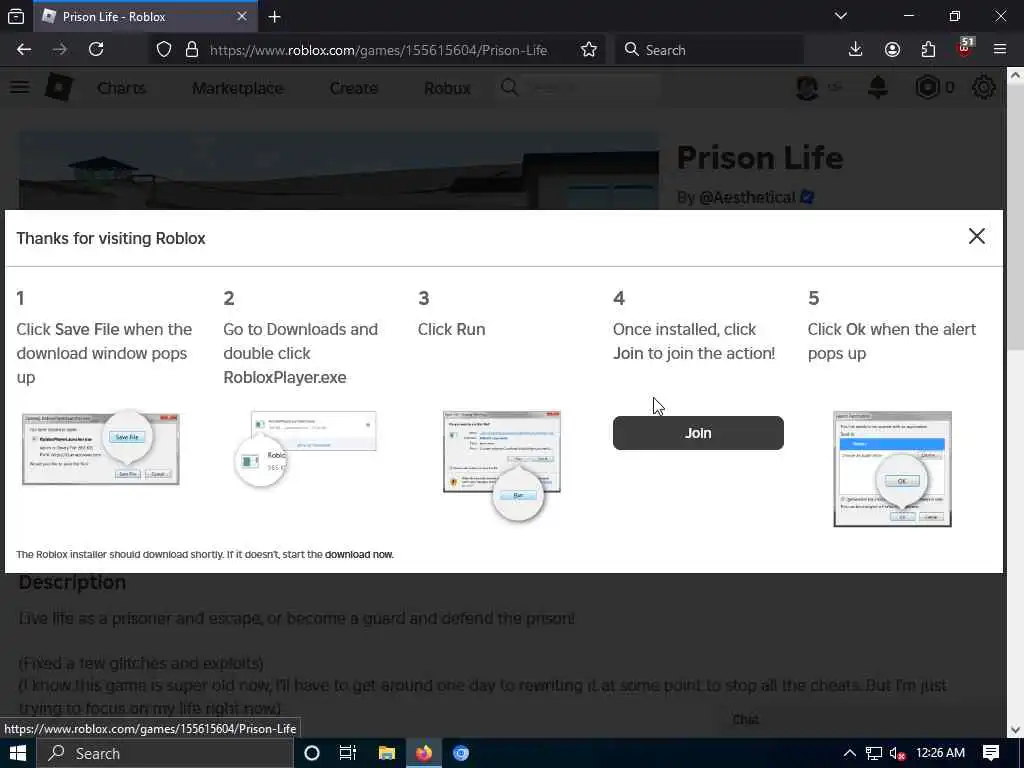Click the browser forward arrow
The height and width of the screenshot is (768, 1024).
point(60,50)
